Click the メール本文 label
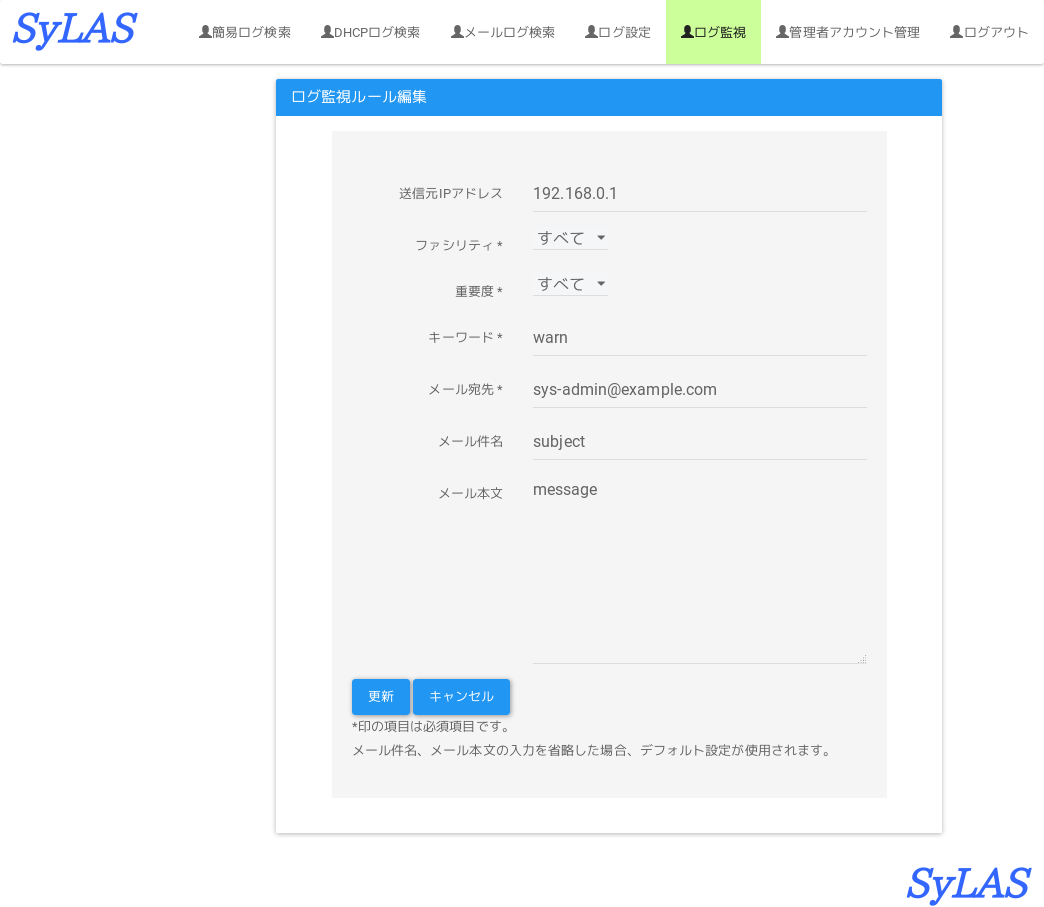Image resolution: width=1044 pixels, height=907 pixels. [x=471, y=493]
